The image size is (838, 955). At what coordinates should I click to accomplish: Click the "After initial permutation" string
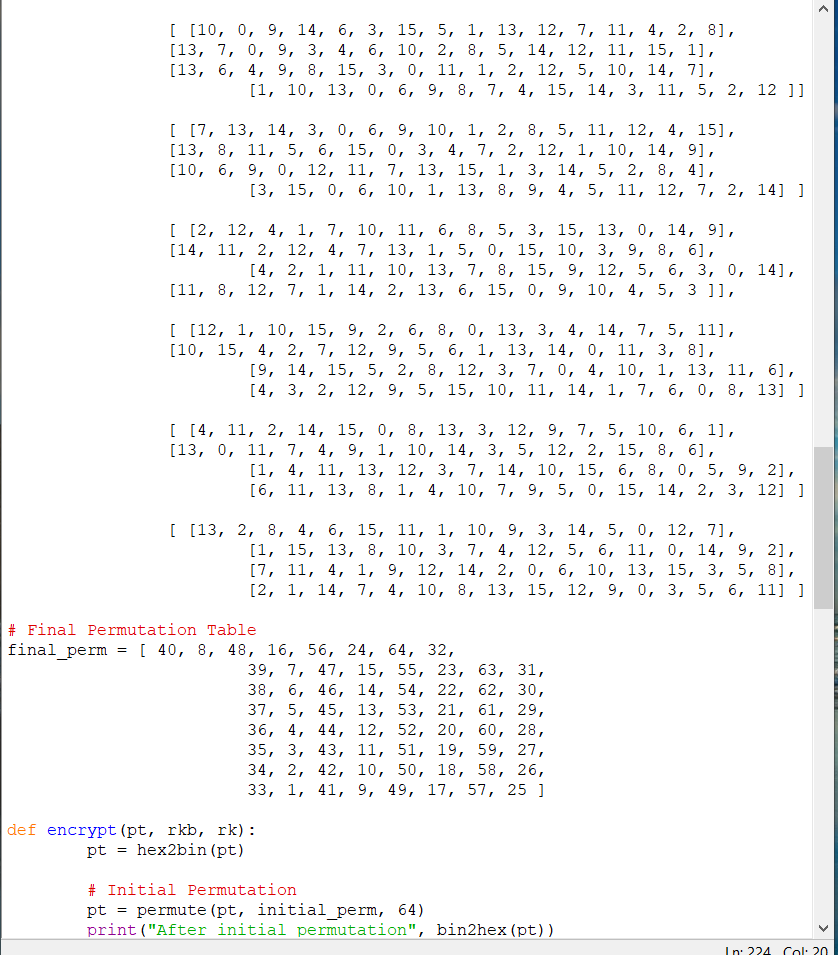tap(282, 930)
